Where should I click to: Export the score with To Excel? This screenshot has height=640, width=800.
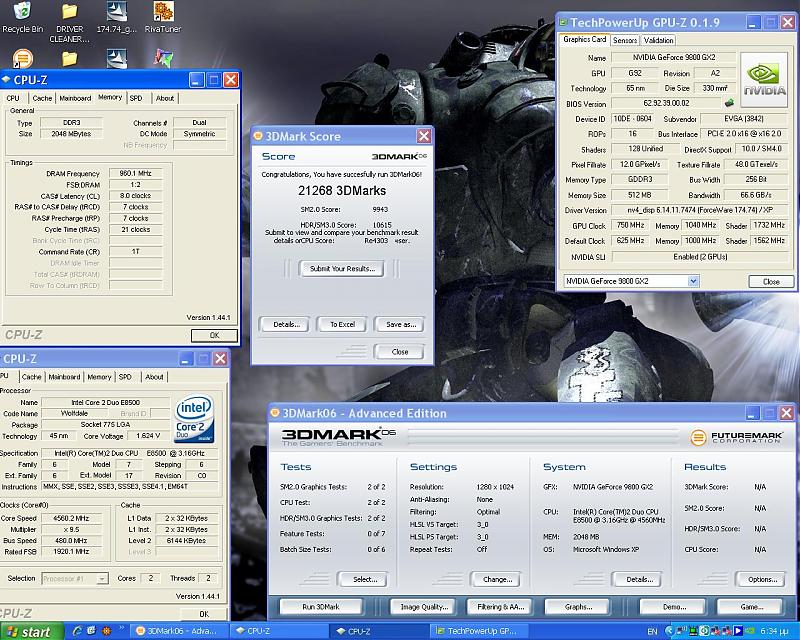(342, 324)
